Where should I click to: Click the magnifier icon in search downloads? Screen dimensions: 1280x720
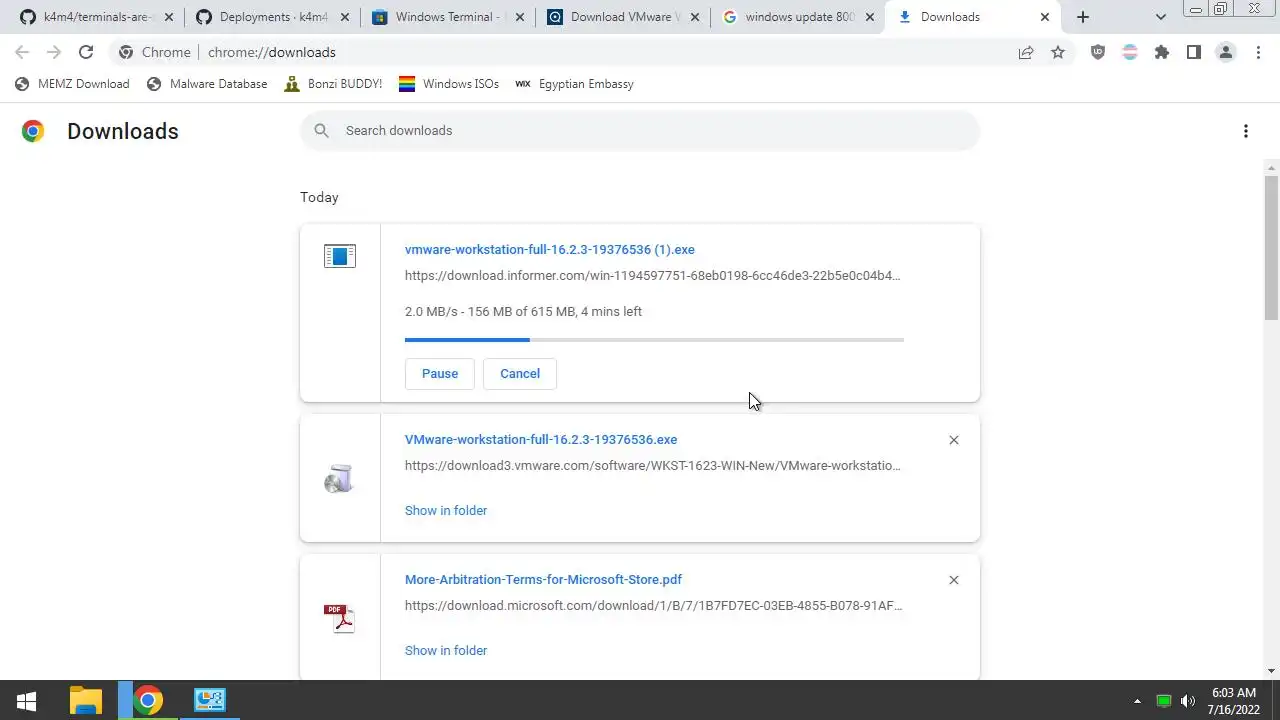coord(321,131)
